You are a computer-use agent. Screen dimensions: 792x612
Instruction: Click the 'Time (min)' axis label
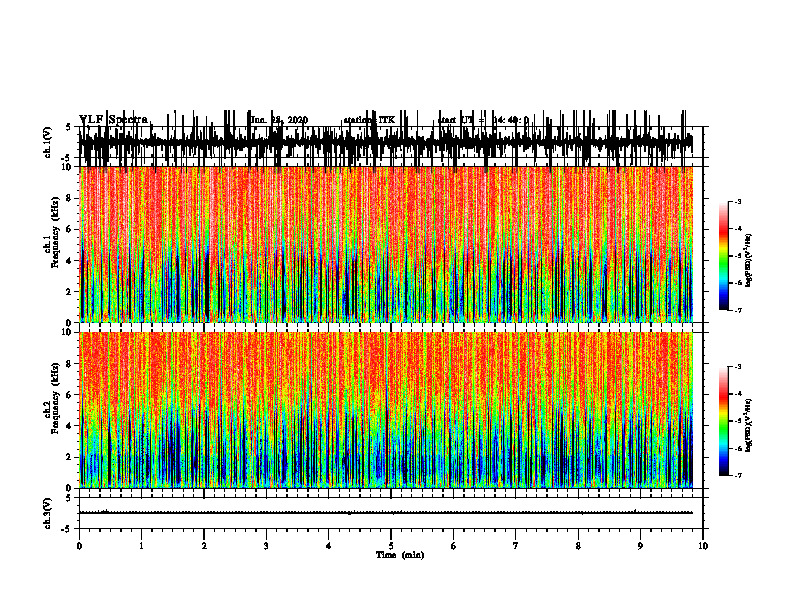point(400,555)
